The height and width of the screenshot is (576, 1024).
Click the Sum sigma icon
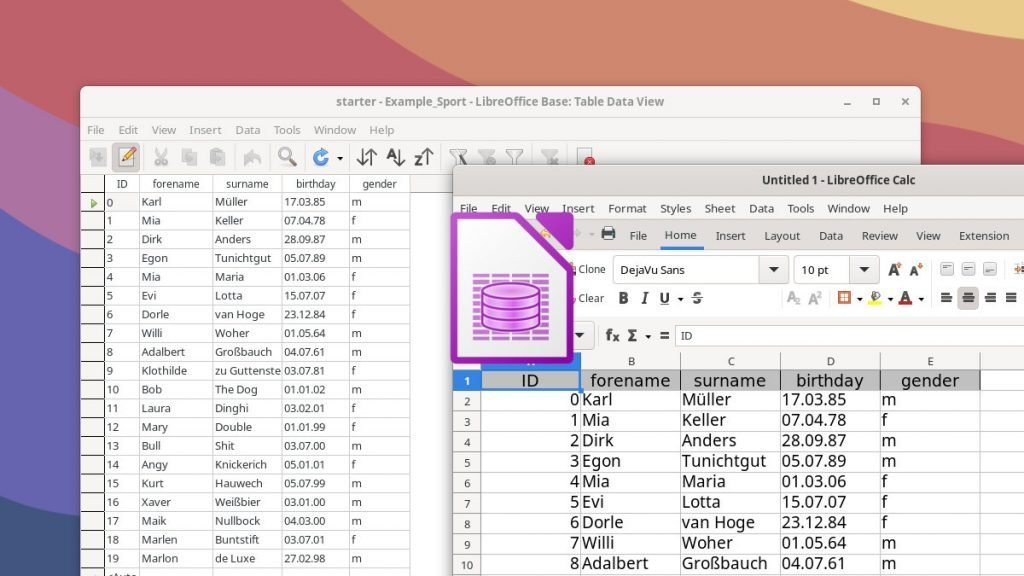[632, 335]
